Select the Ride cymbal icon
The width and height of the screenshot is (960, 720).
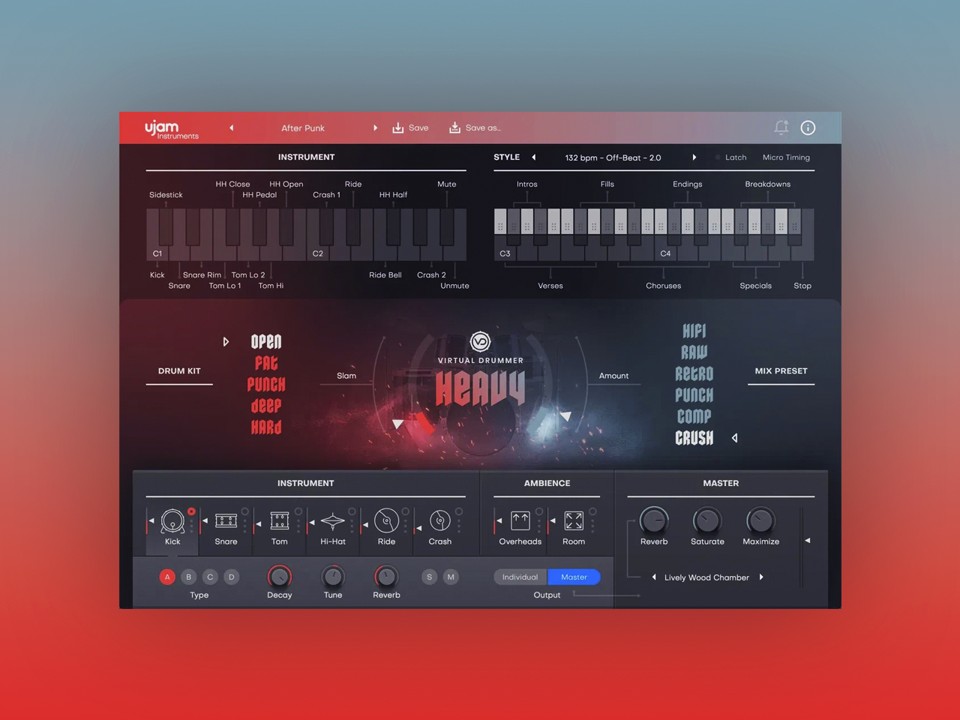click(386, 521)
